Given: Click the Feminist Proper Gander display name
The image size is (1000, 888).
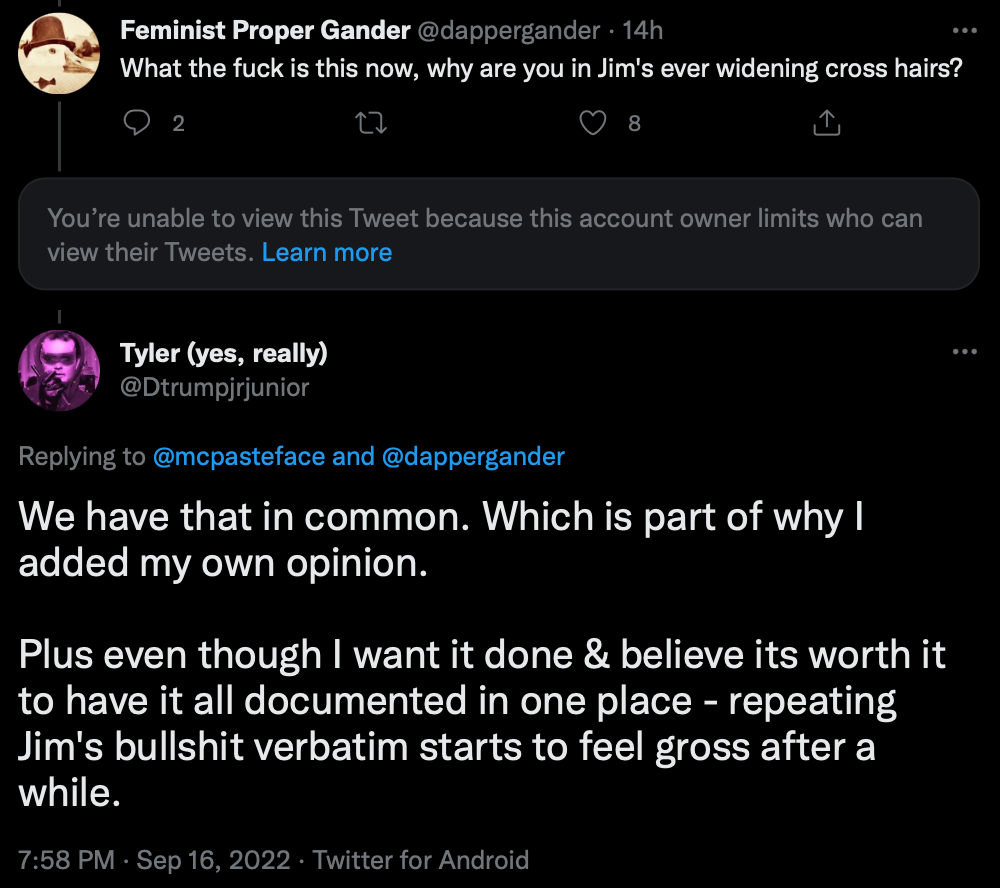Looking at the screenshot, I should pyautogui.click(x=265, y=31).
